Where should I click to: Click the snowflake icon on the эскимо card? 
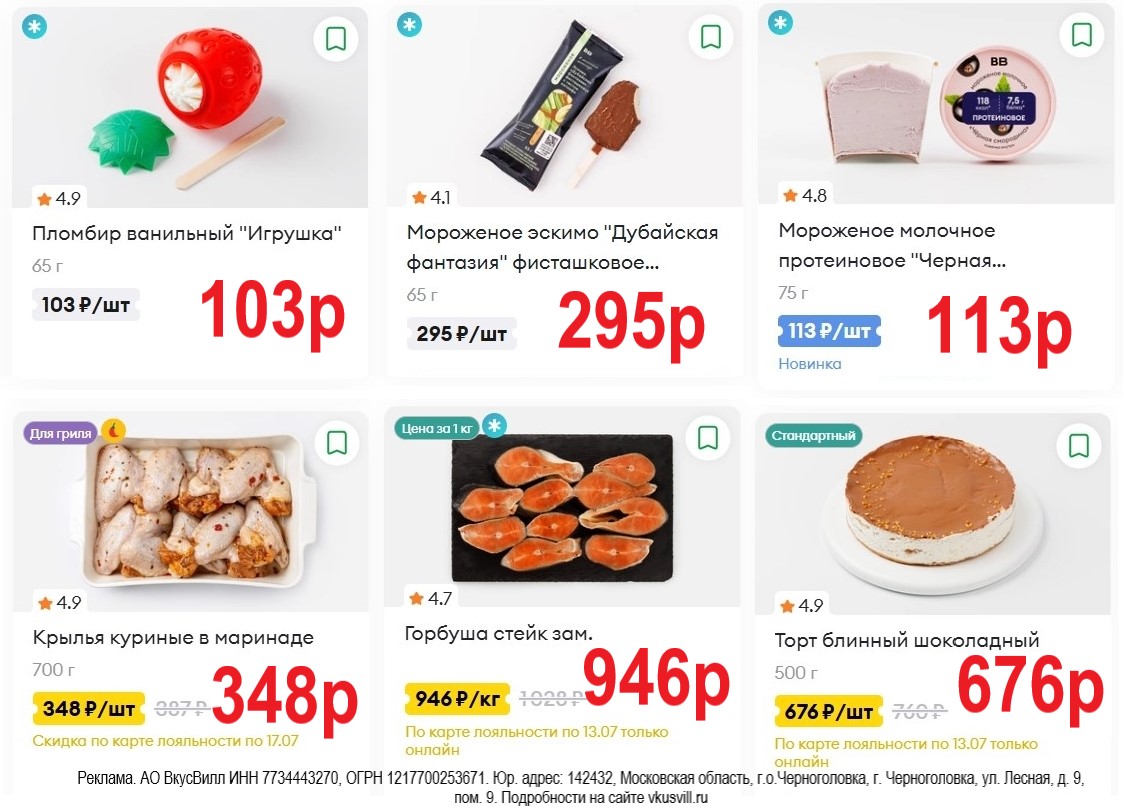[x=409, y=25]
